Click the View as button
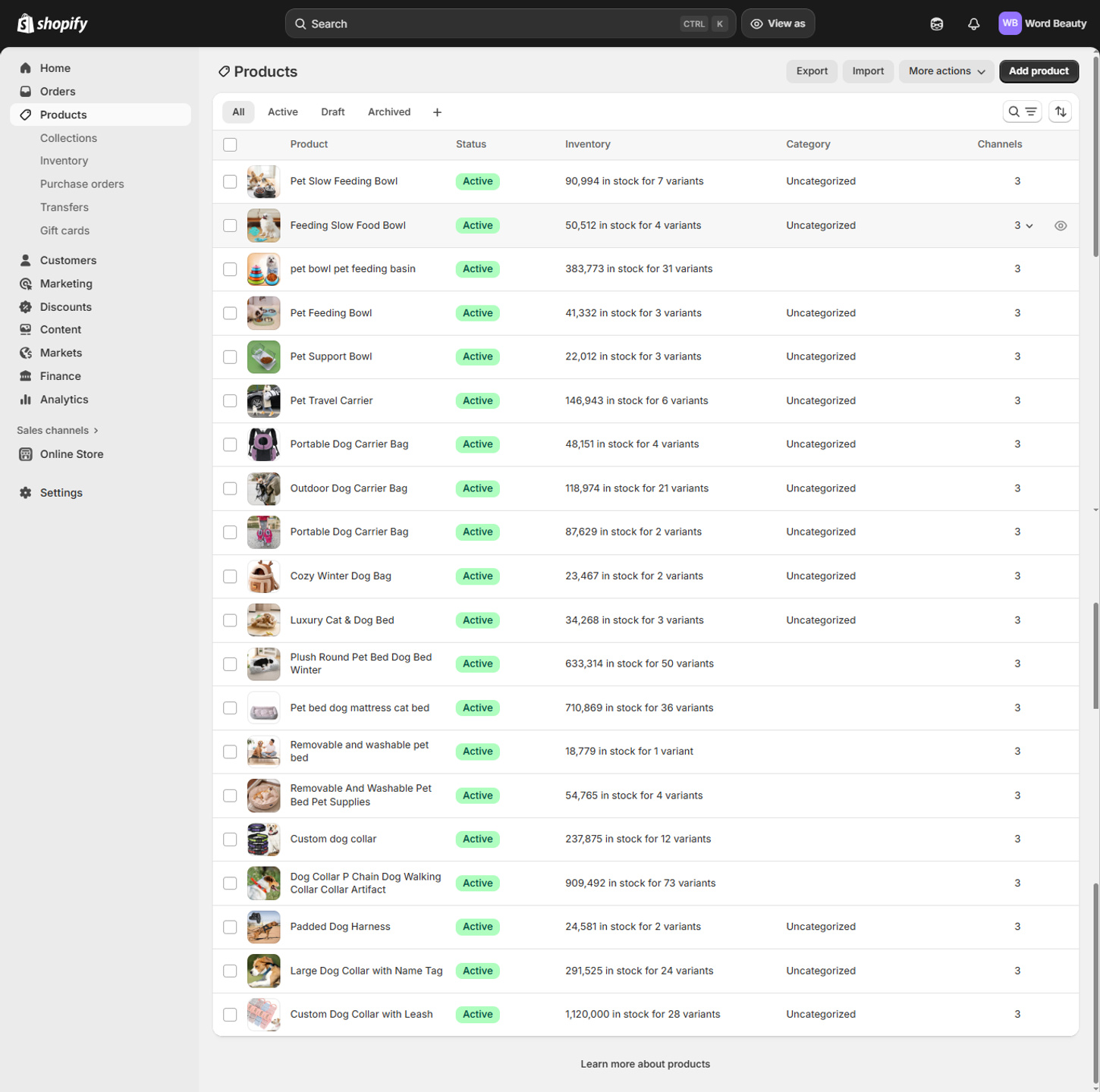This screenshot has height=1092, width=1100. (x=778, y=24)
